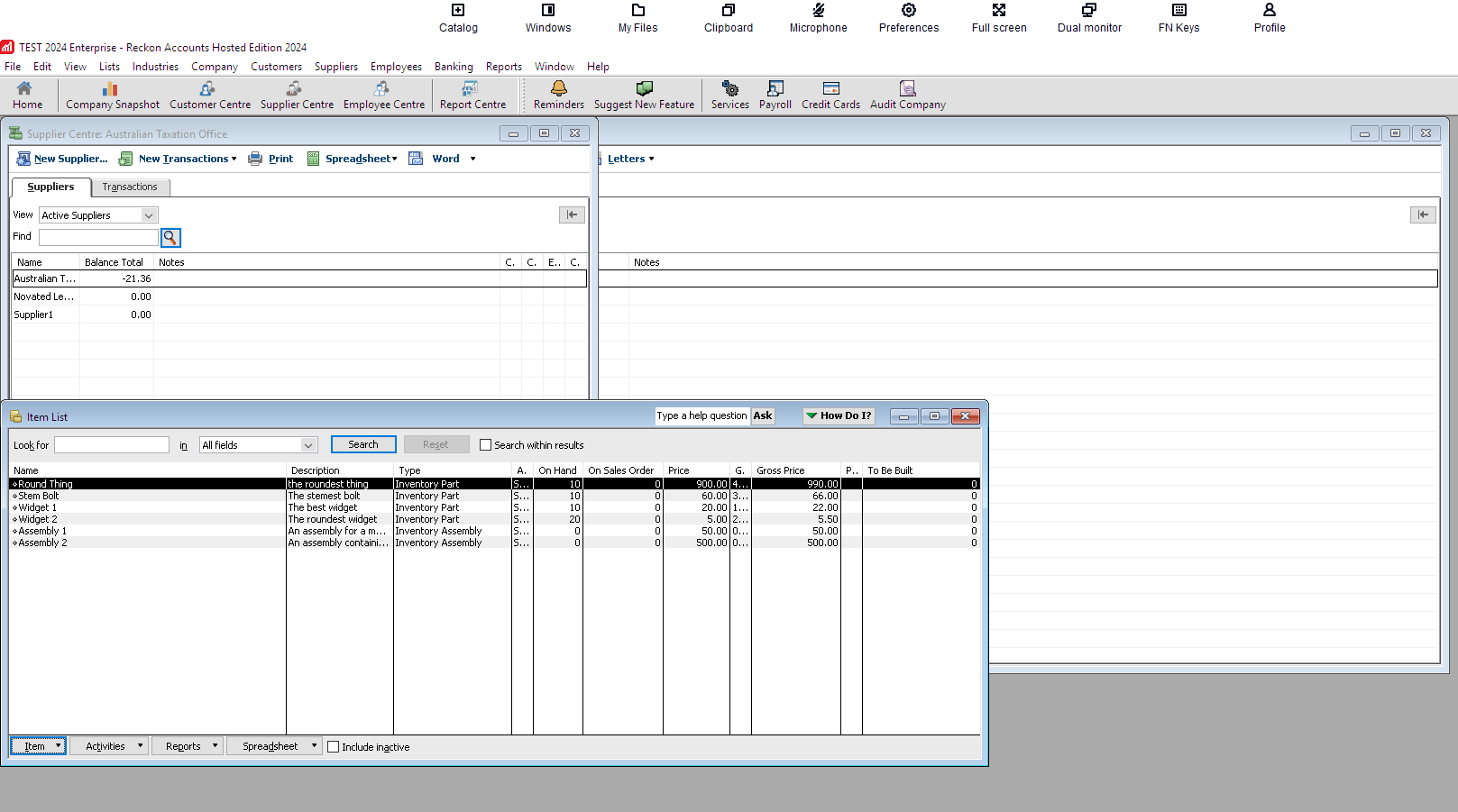Open the Industries menu
This screenshot has width=1458, height=812.
[155, 67]
